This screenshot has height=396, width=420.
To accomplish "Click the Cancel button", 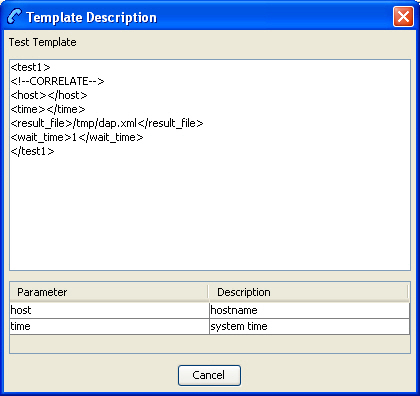I will coord(209,375).
